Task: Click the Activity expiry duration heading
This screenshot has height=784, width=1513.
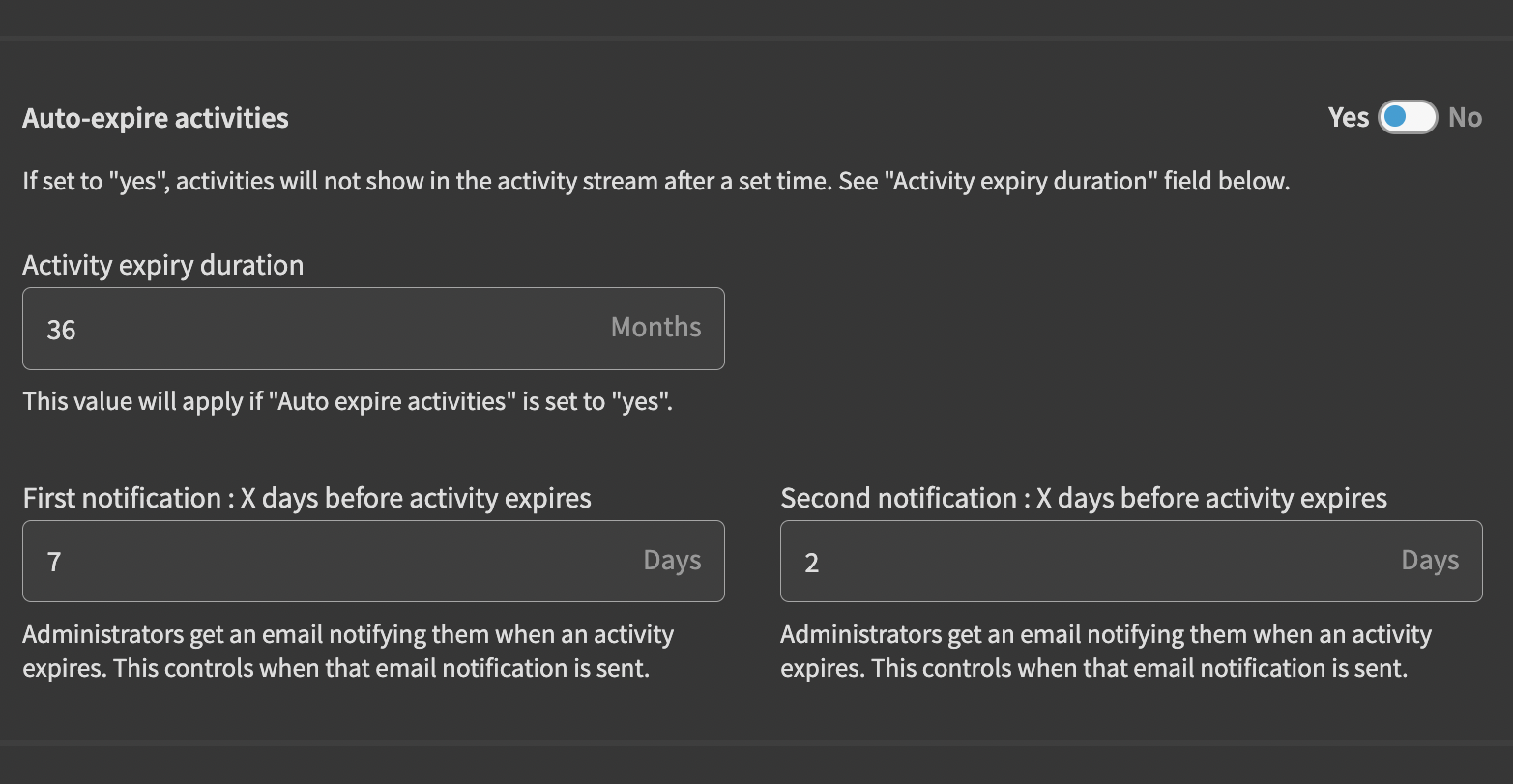Action: (x=162, y=264)
